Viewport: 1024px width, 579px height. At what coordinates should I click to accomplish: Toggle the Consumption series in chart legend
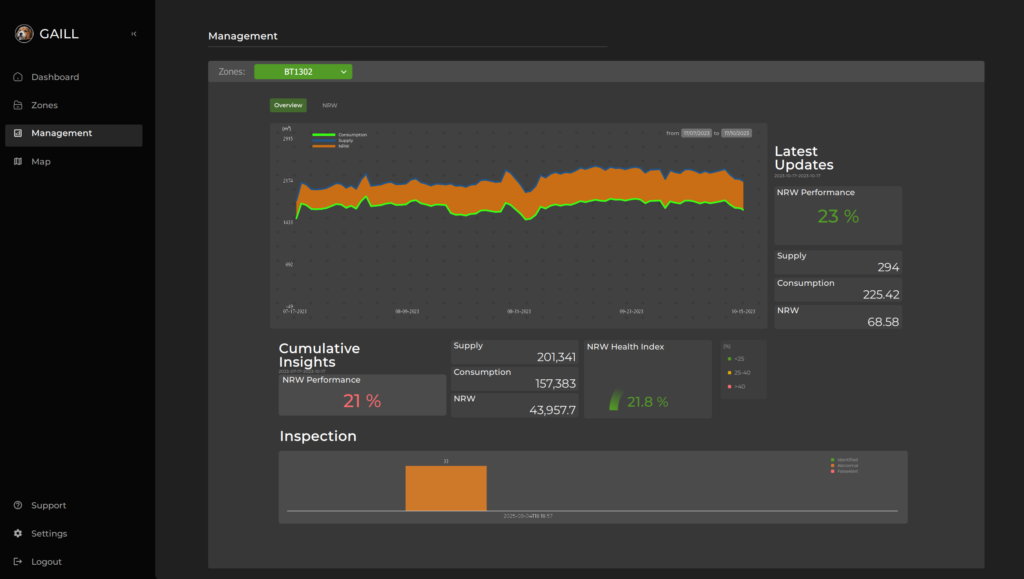(x=340, y=134)
